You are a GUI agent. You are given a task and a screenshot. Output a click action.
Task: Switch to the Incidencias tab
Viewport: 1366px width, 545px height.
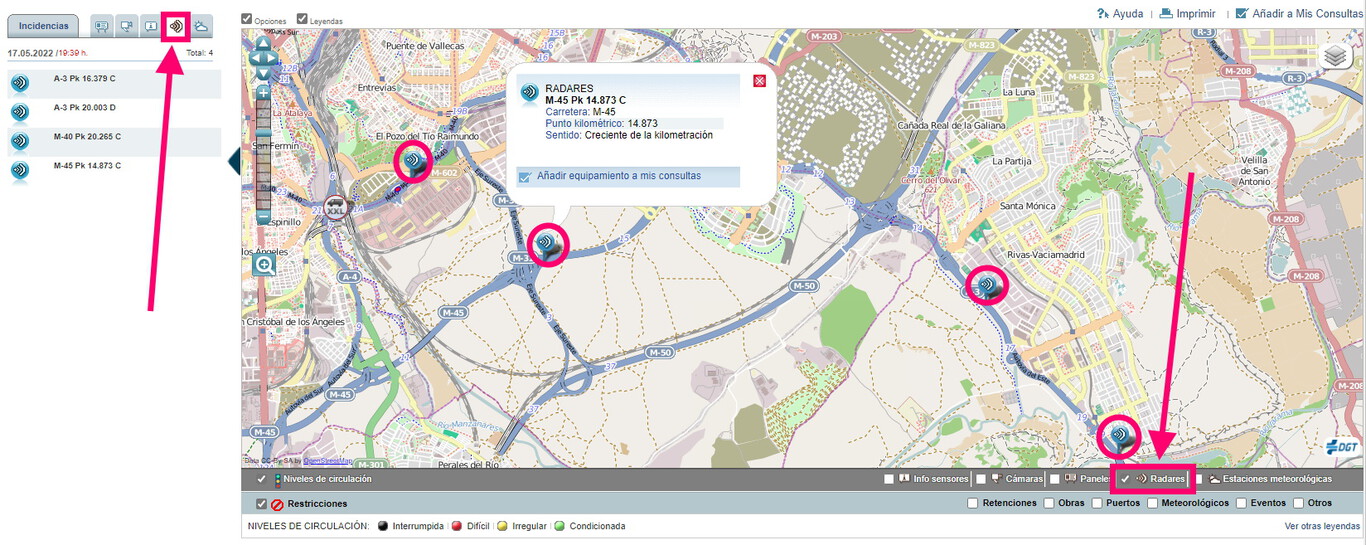tap(44, 24)
